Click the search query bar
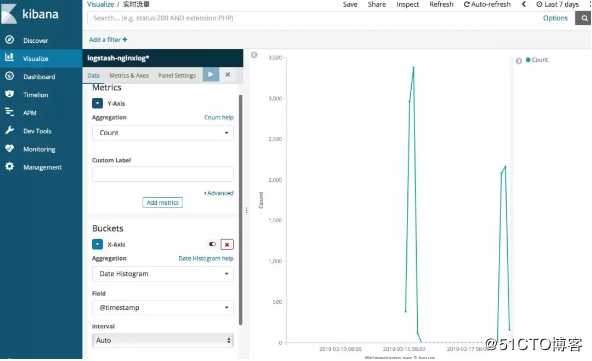 click(x=312, y=18)
